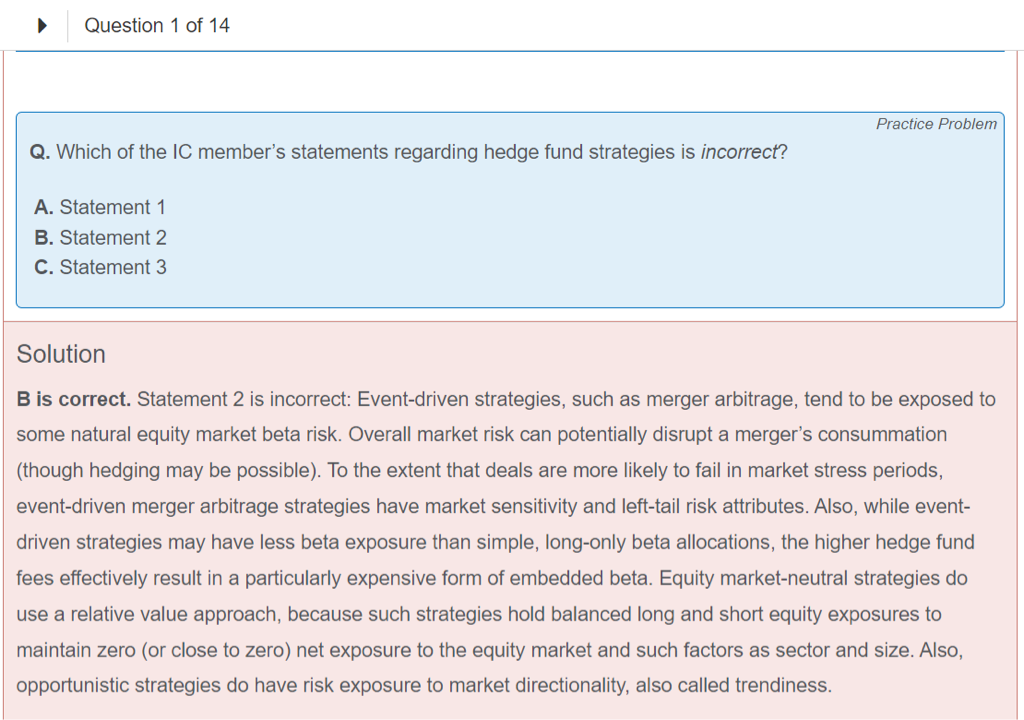Click the "Question 1 of 14" label
The height and width of the screenshot is (720, 1024).
click(x=157, y=26)
